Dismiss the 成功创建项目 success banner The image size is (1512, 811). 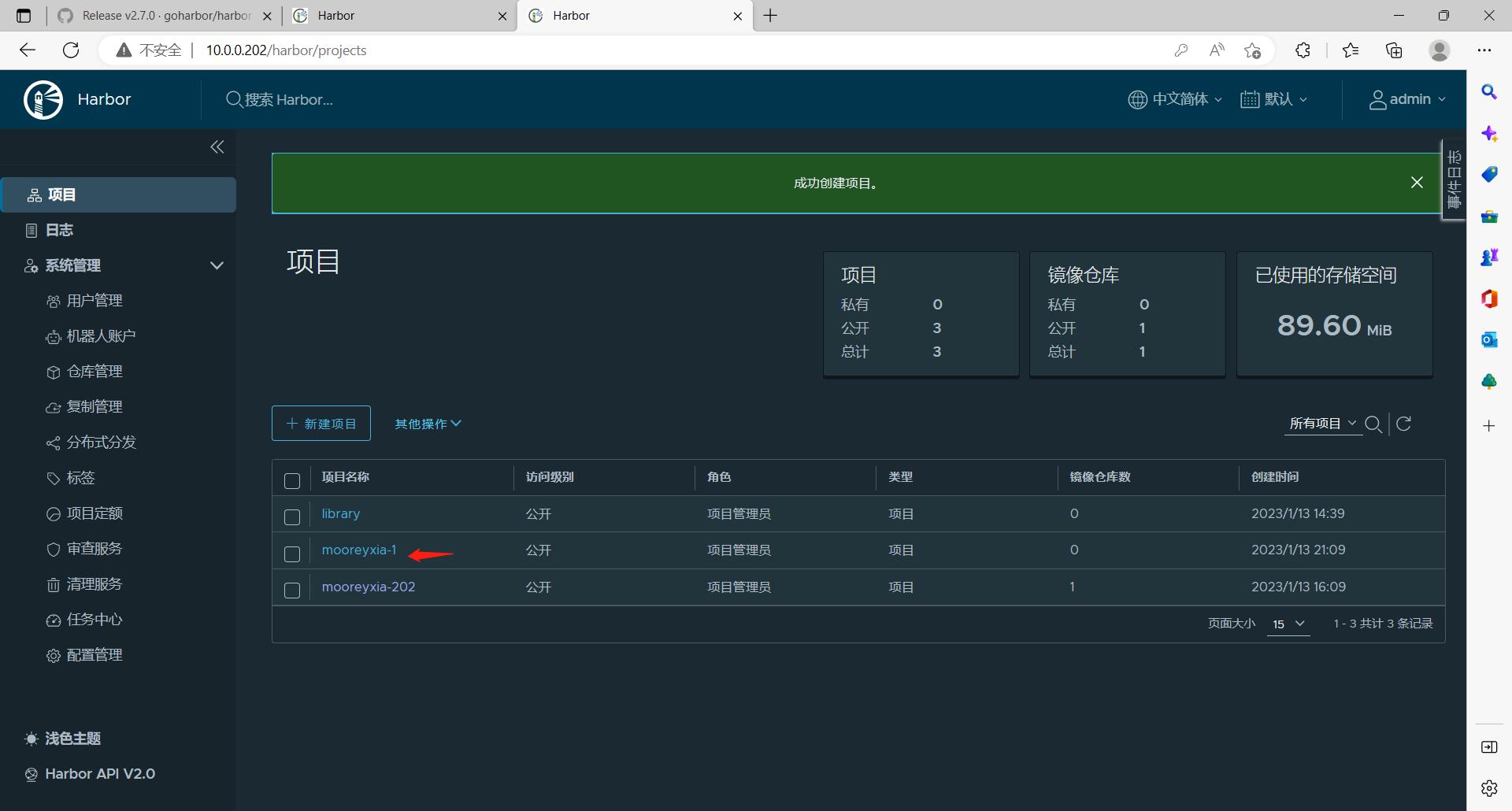1417,183
